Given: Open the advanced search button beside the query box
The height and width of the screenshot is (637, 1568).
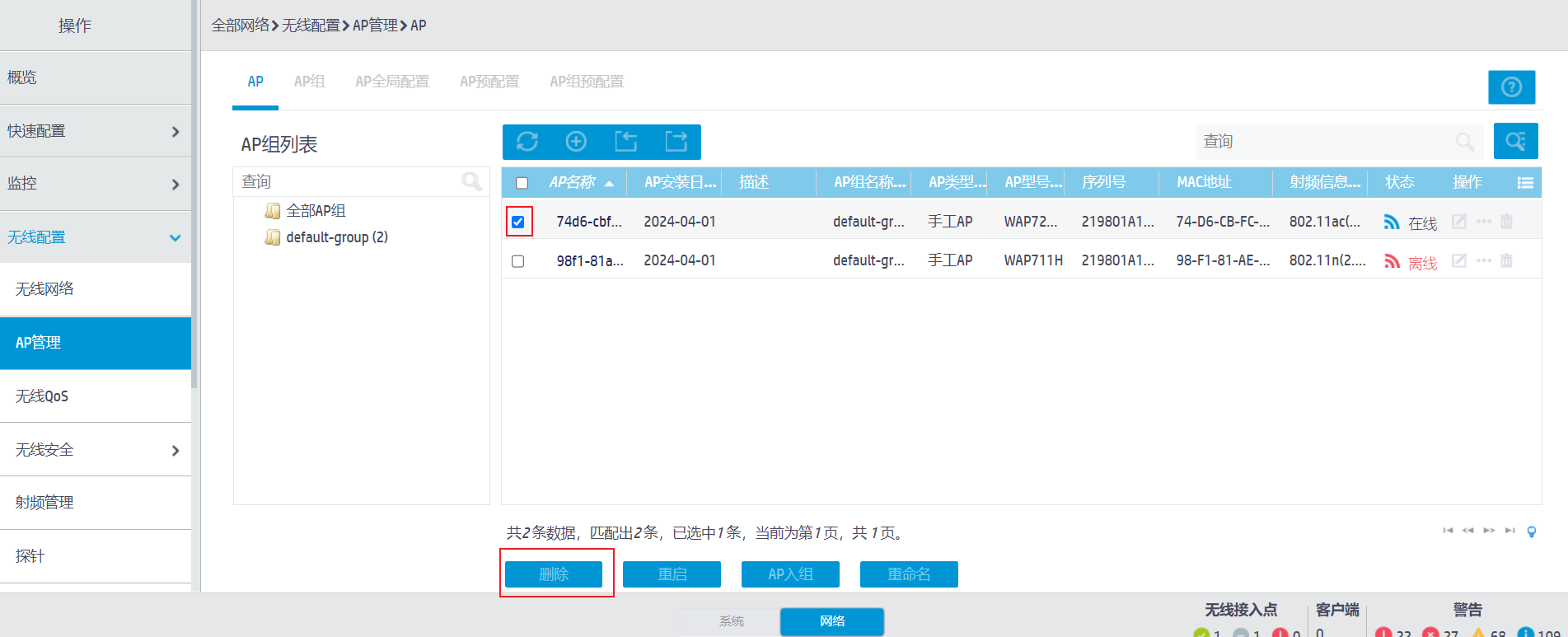Looking at the screenshot, I should click(x=1516, y=141).
